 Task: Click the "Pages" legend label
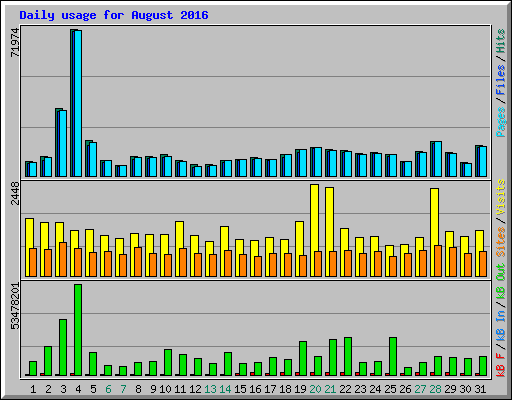pos(501,122)
